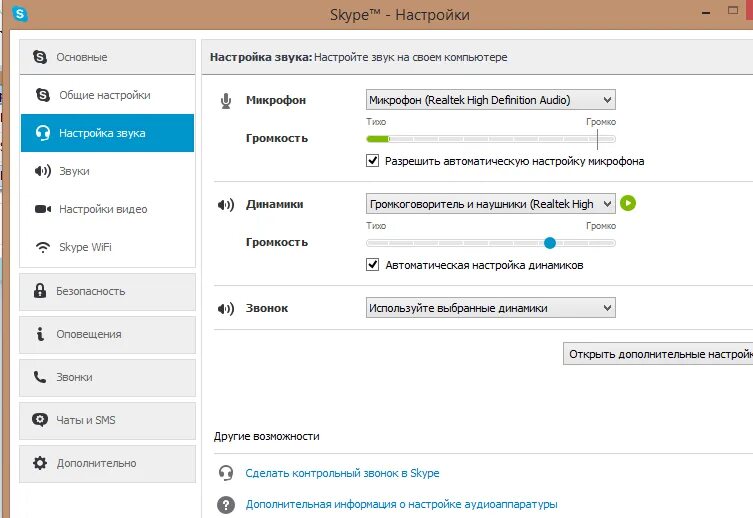This screenshot has height=518, width=753.
Task: Minimize the Skype settings window
Action: (705, 13)
